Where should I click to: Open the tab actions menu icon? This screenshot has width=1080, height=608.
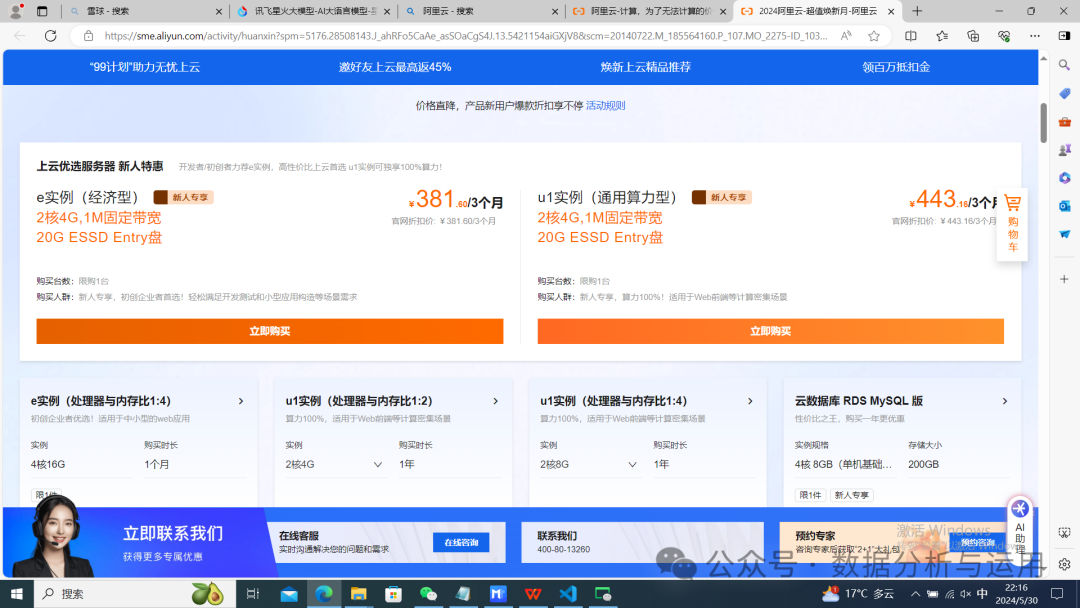tap(42, 11)
